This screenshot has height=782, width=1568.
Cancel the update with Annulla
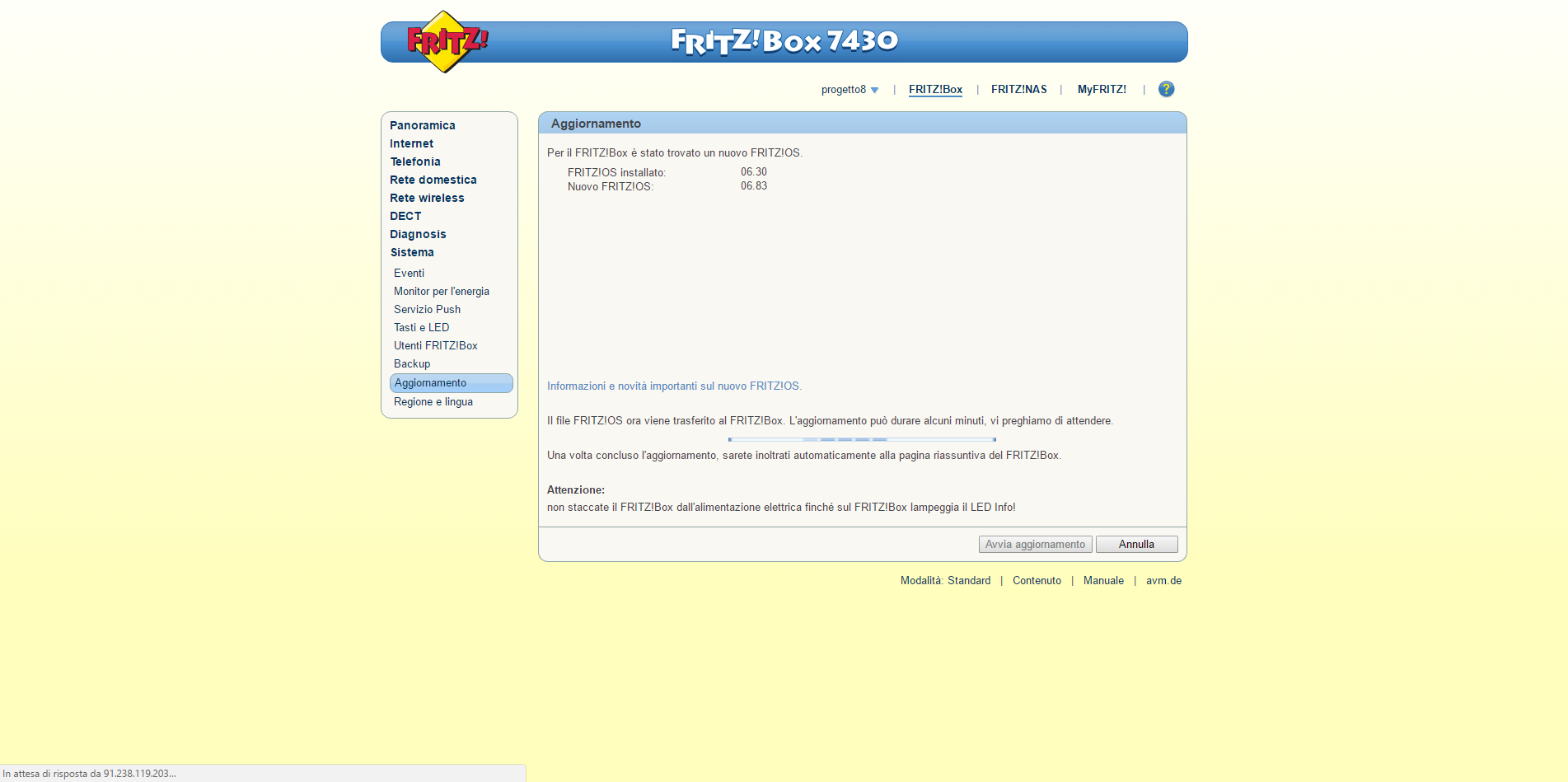point(1137,545)
